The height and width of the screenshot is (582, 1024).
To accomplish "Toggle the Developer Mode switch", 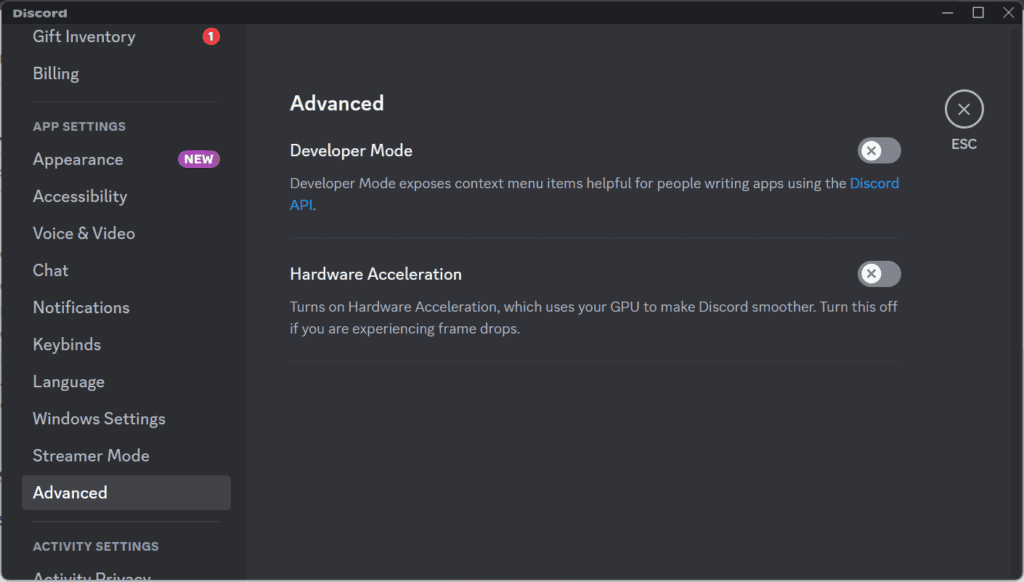I will 879,151.
